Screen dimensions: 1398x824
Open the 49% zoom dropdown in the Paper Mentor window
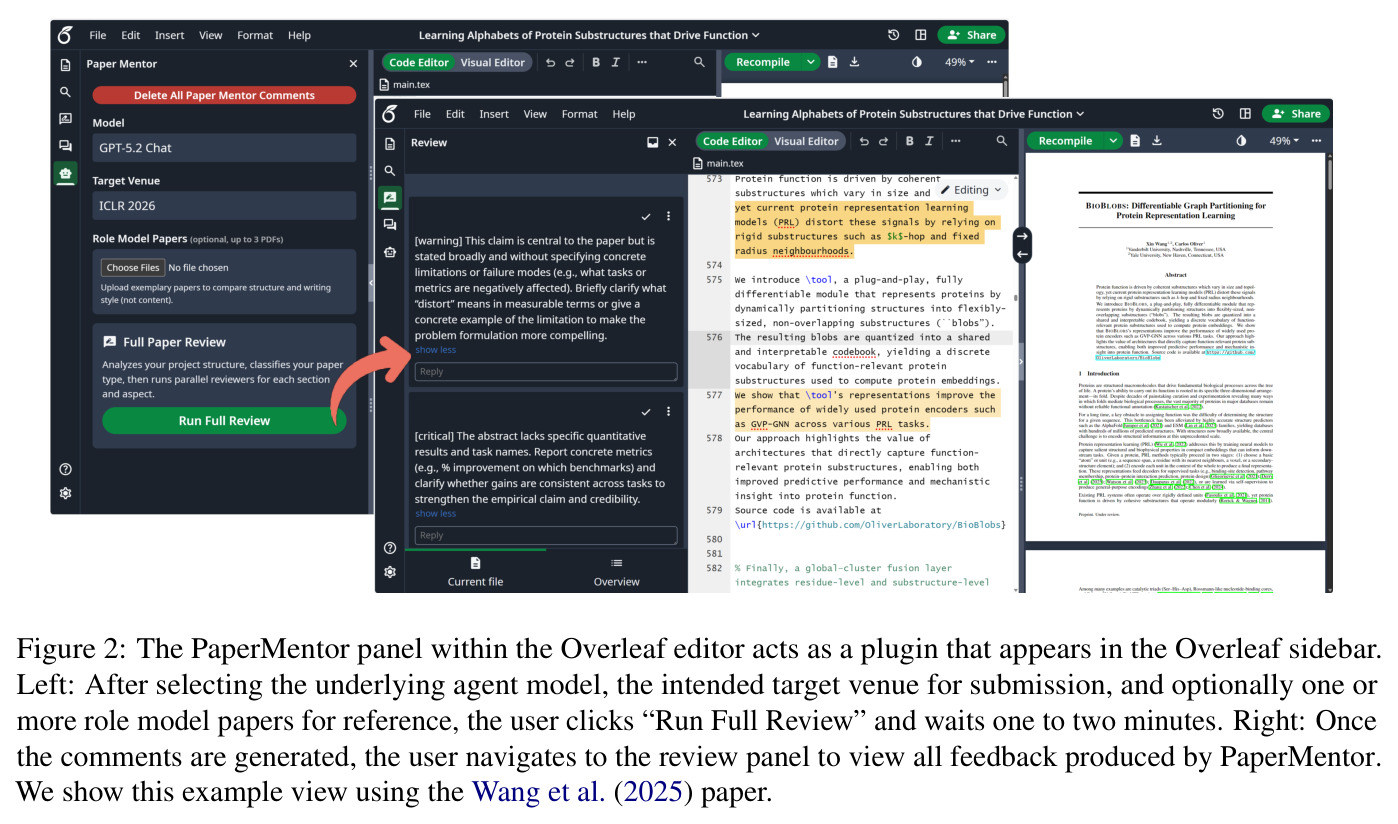point(960,62)
